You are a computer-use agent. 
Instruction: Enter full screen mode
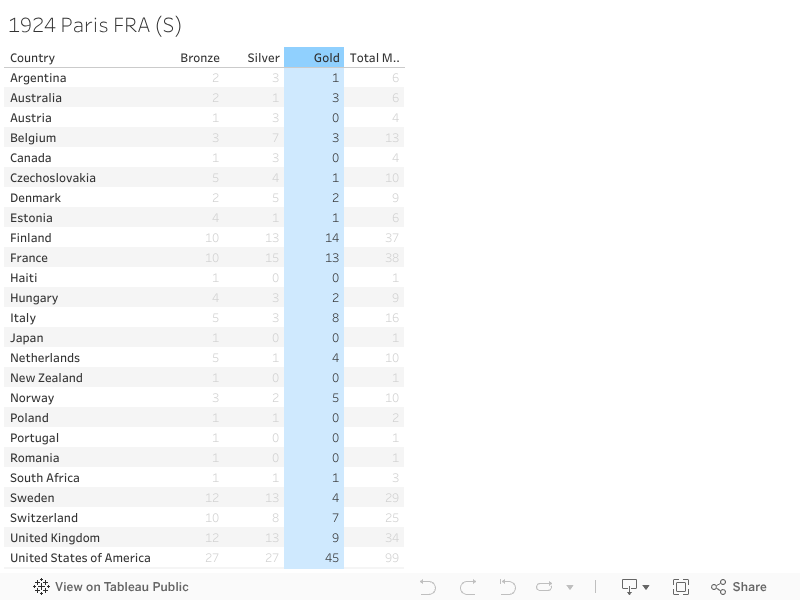click(681, 587)
